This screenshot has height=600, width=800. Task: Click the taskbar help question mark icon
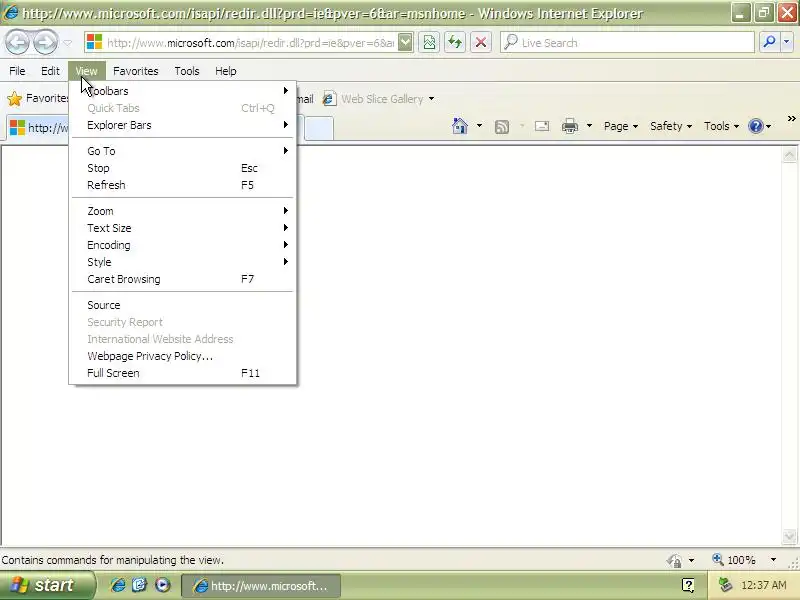pyautogui.click(x=688, y=585)
